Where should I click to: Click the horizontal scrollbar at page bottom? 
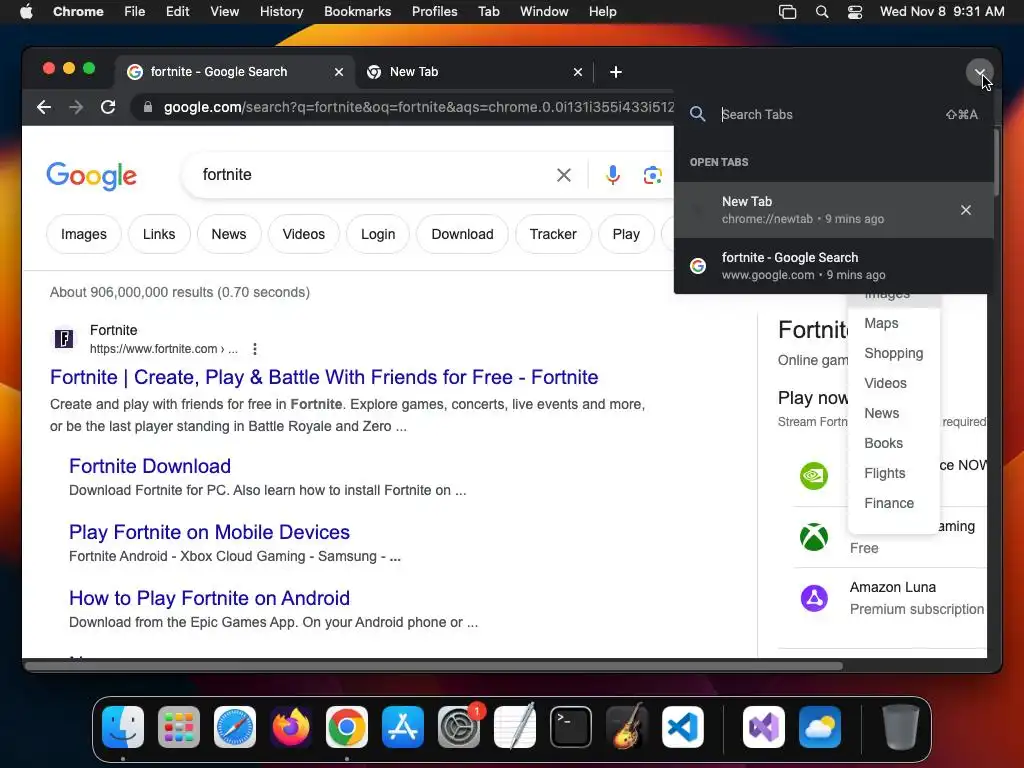coord(434,666)
